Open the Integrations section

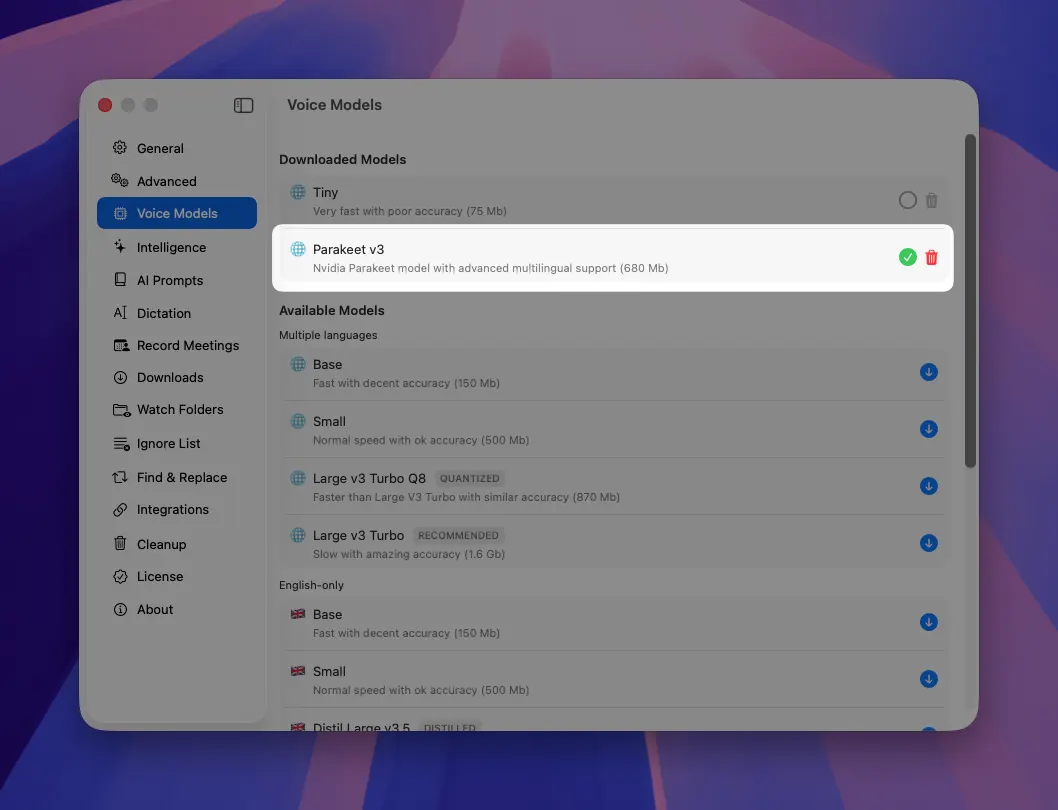[177, 510]
